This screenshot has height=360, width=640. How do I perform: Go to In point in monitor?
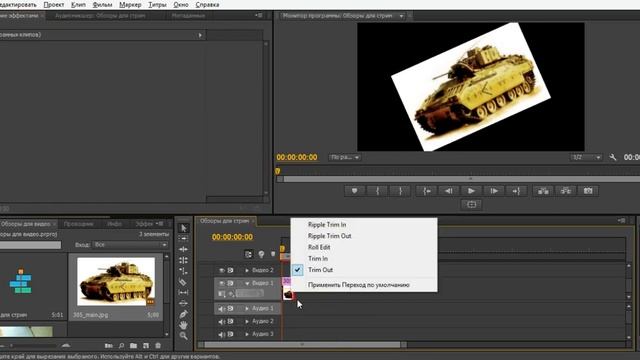(427, 191)
